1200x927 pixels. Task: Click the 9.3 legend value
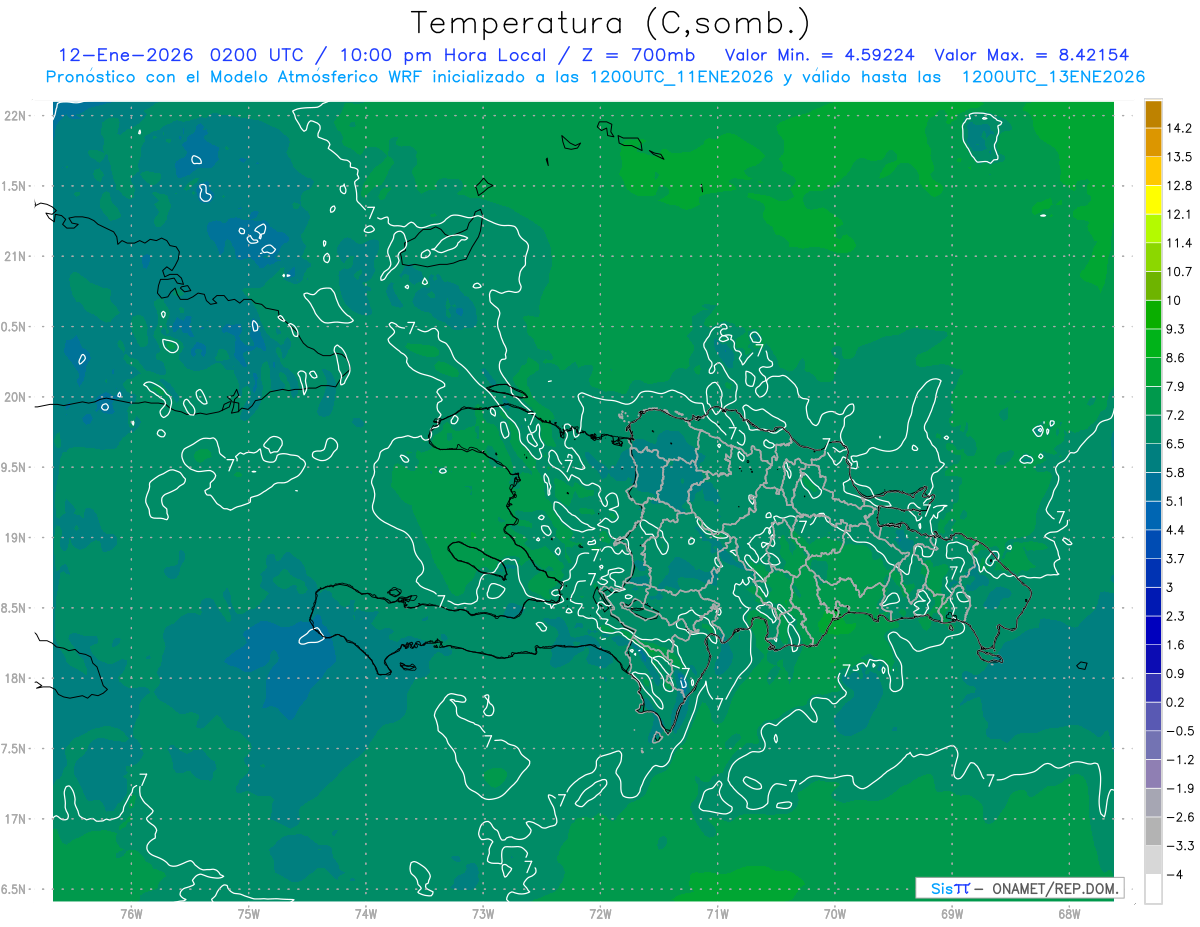[x=1176, y=329]
